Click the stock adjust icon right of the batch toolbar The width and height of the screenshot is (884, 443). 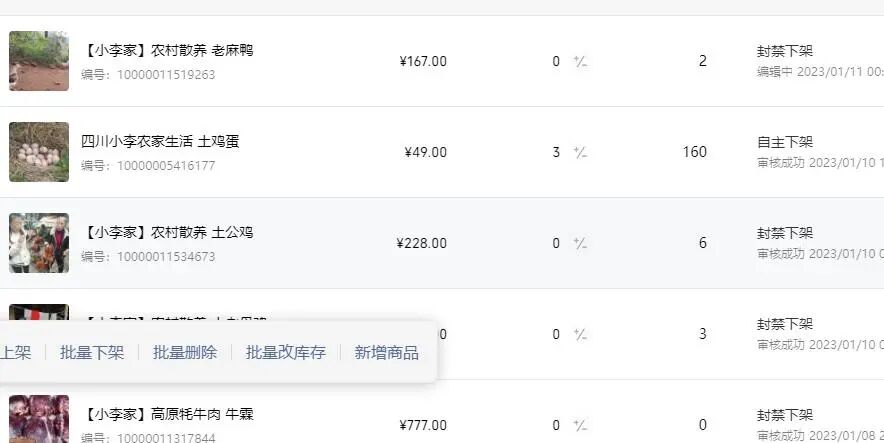(580, 335)
